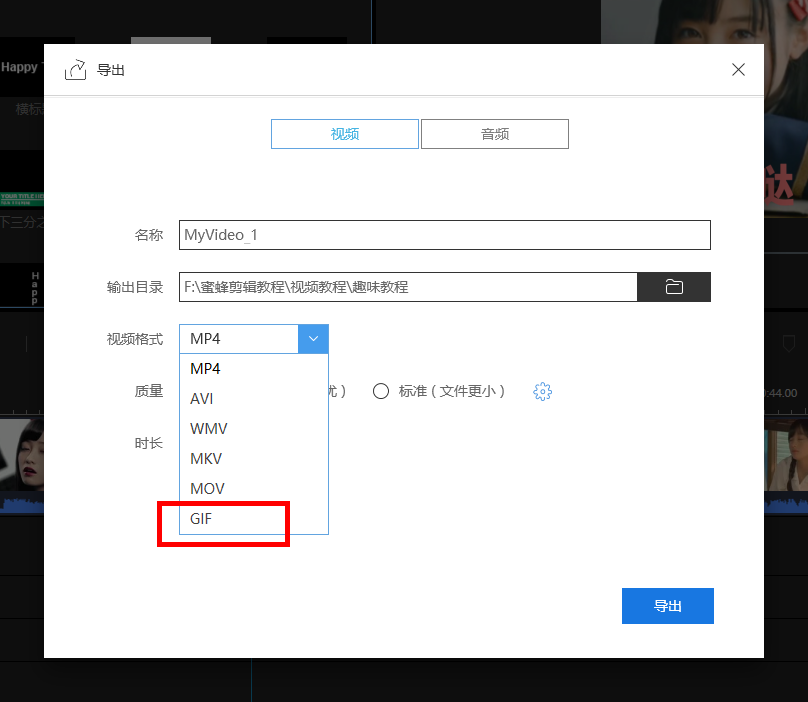Switch to the 视频 tab
Viewport: 808px width, 702px height.
(x=345, y=134)
